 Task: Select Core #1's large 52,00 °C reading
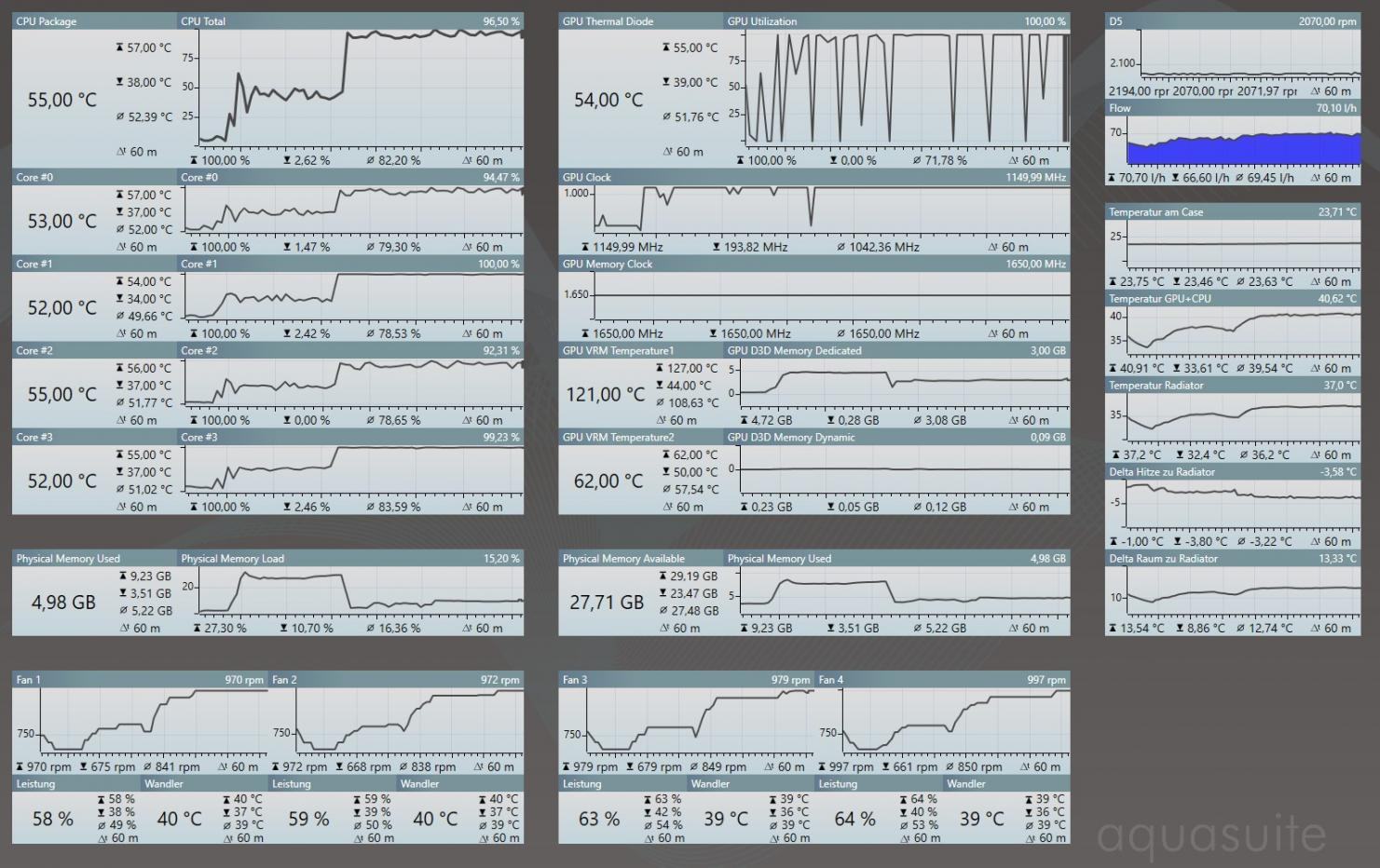[x=62, y=307]
